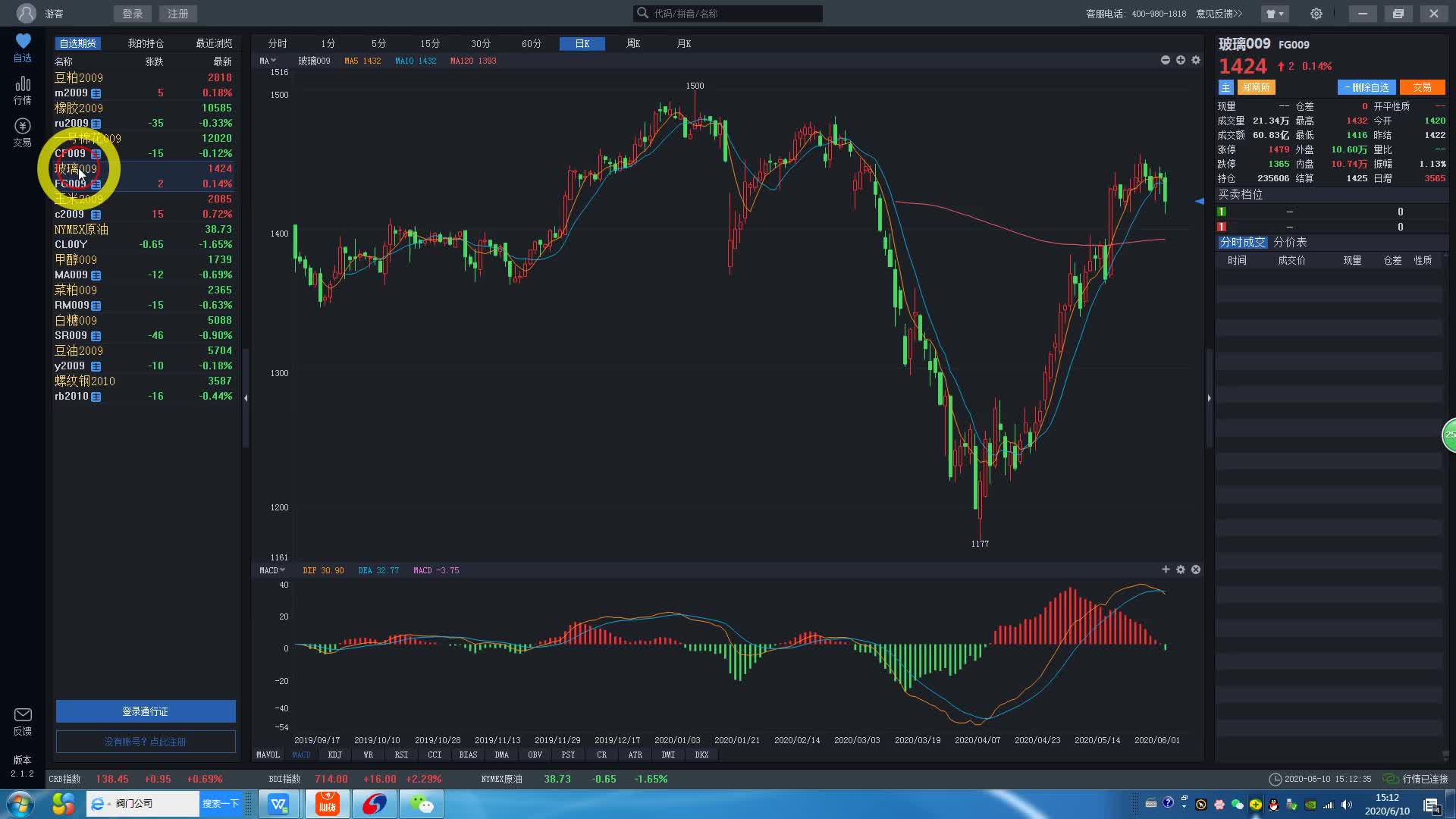Select the 最近浏览 tab in the watchlist
Image resolution: width=1456 pixels, height=819 pixels.
[214, 44]
